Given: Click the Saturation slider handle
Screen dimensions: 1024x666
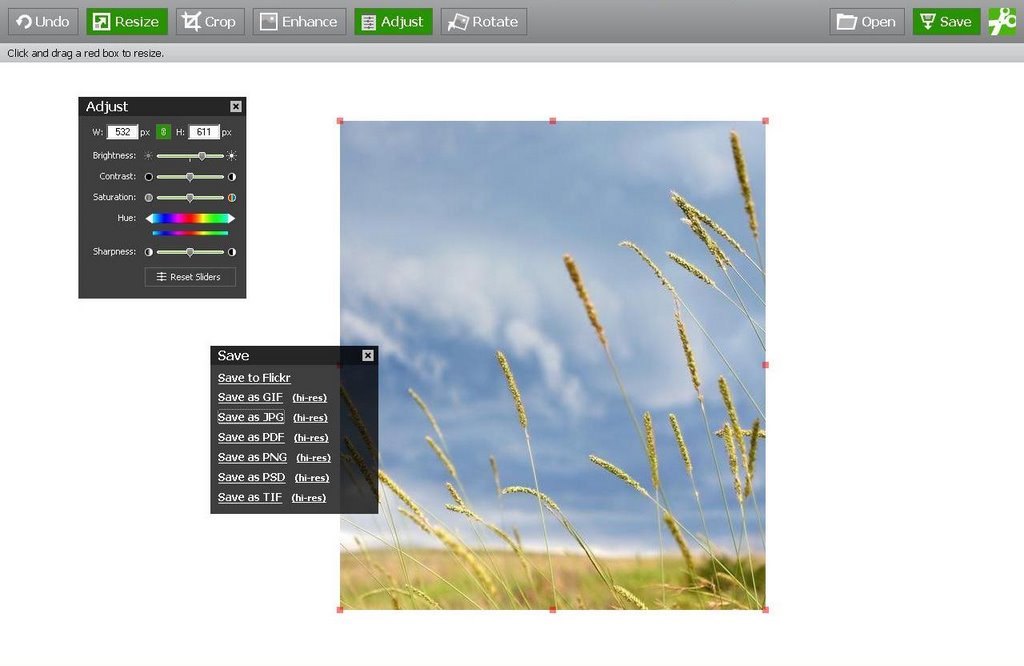Looking at the screenshot, I should coord(190,197).
